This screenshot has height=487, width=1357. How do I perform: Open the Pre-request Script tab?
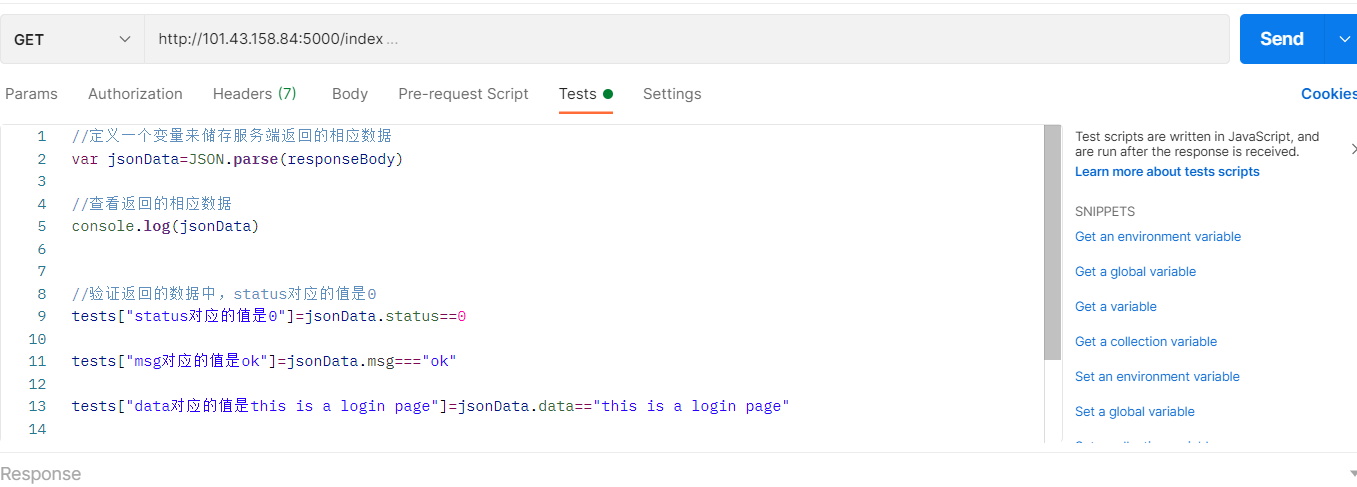463,94
